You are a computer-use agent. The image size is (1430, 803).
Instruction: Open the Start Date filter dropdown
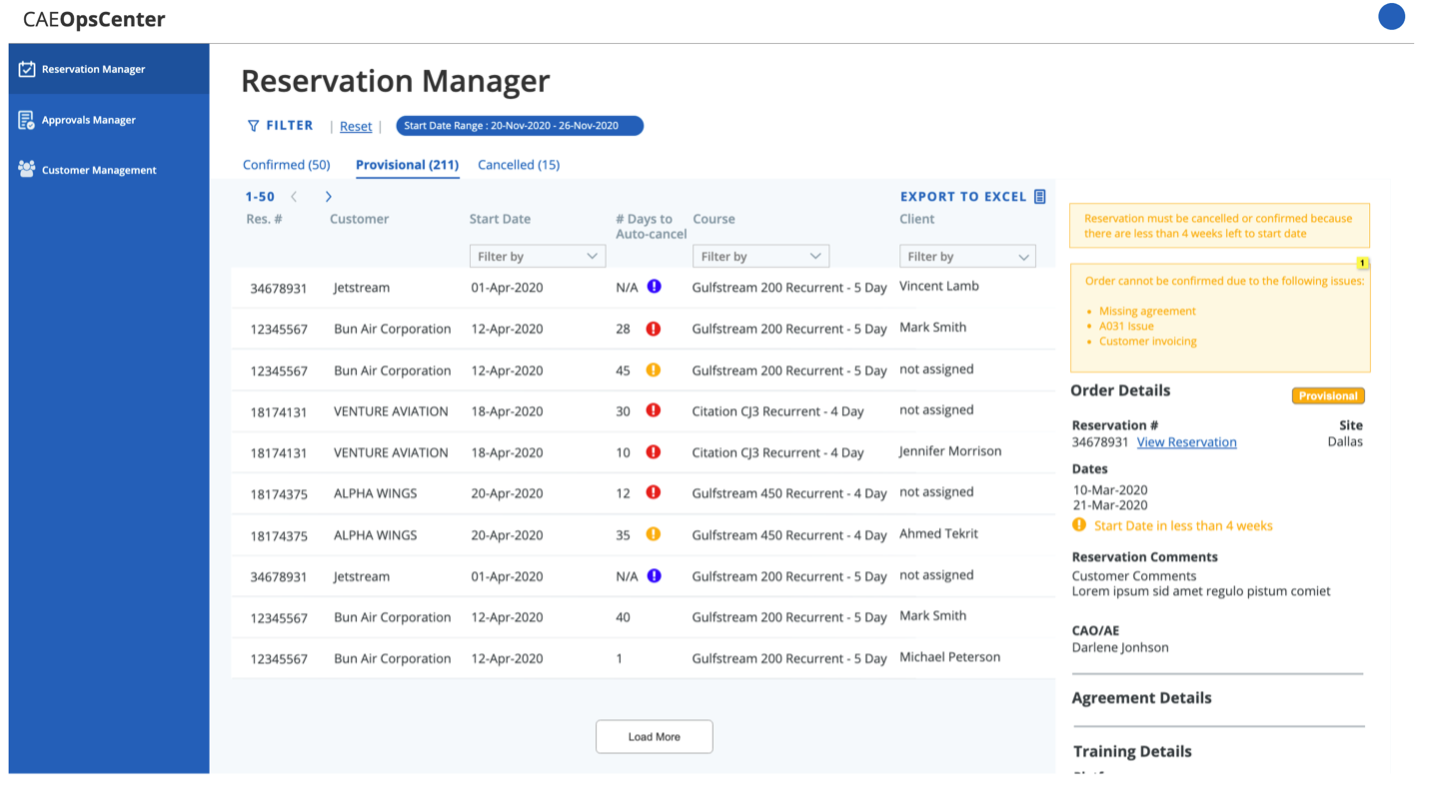coord(537,257)
